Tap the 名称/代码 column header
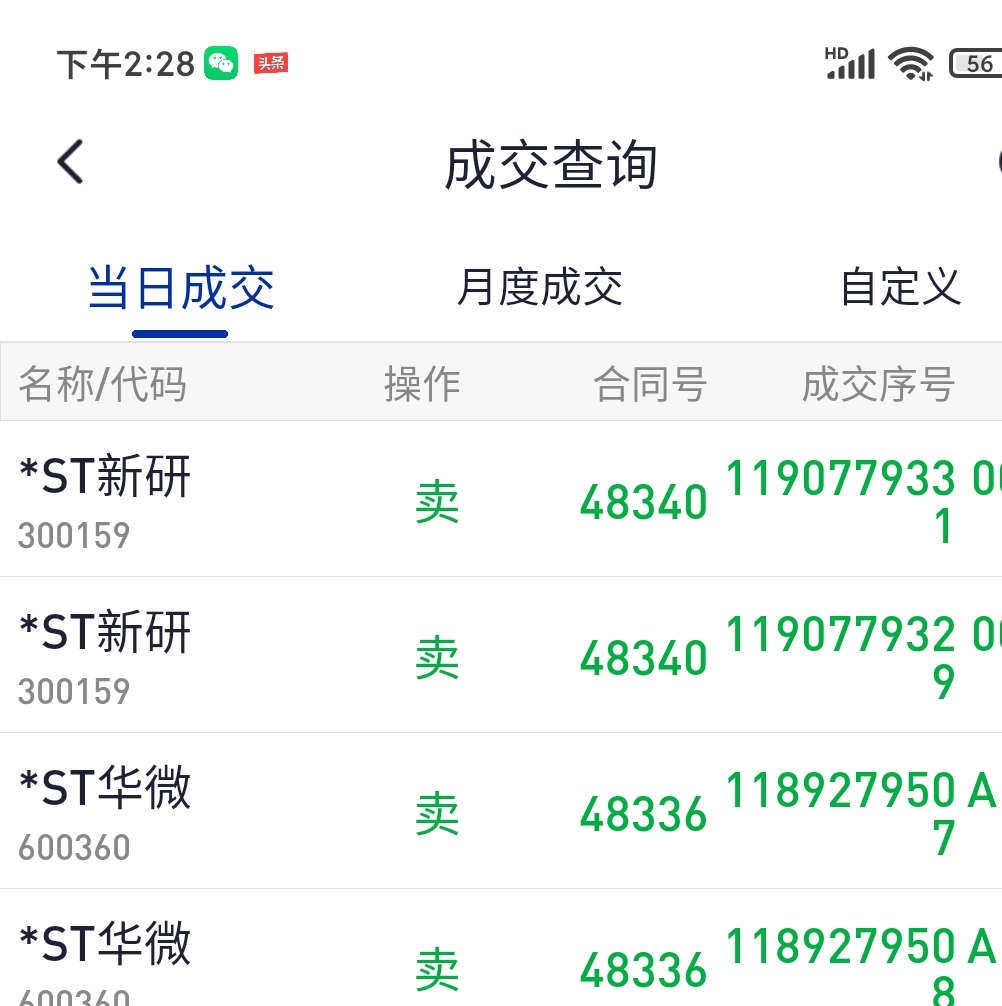This screenshot has height=1006, width=1002. click(x=103, y=384)
